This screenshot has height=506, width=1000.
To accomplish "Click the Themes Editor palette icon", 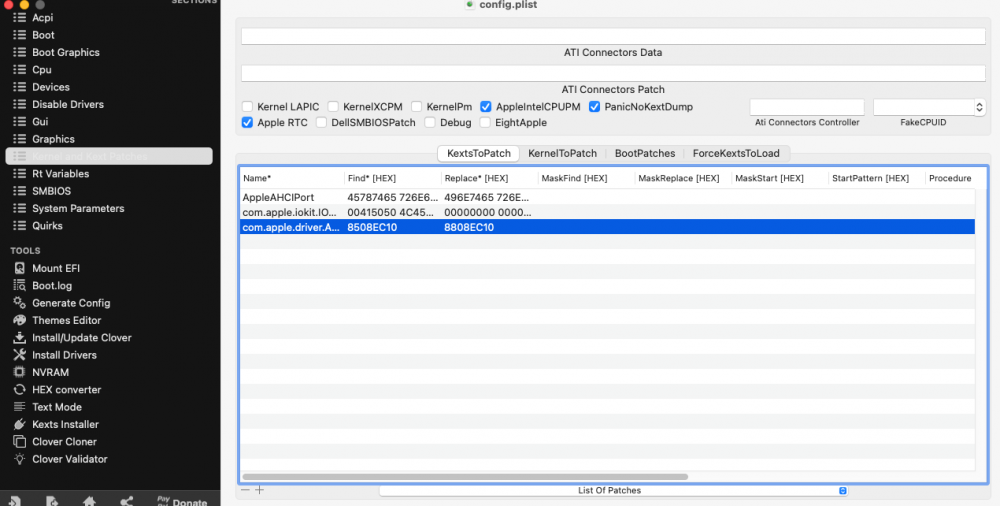I will tap(20, 320).
